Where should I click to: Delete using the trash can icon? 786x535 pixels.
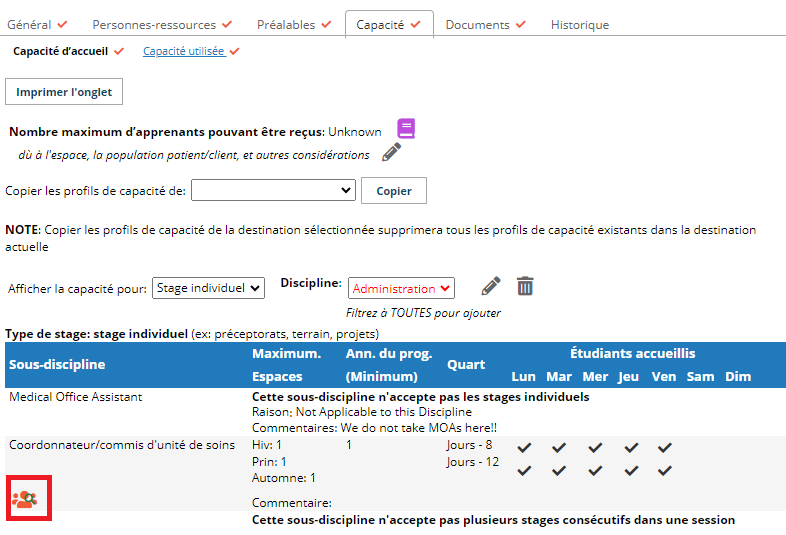pos(525,286)
